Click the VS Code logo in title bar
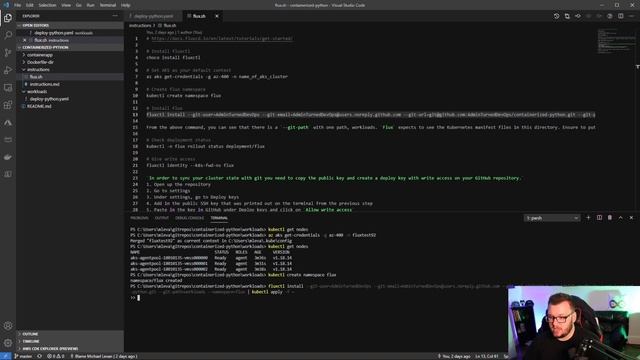The height and width of the screenshot is (360, 640). [x=6, y=5]
